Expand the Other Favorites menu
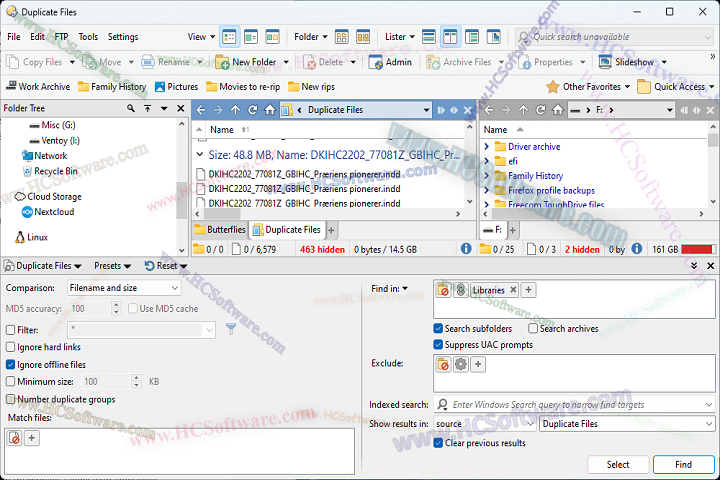 point(588,86)
